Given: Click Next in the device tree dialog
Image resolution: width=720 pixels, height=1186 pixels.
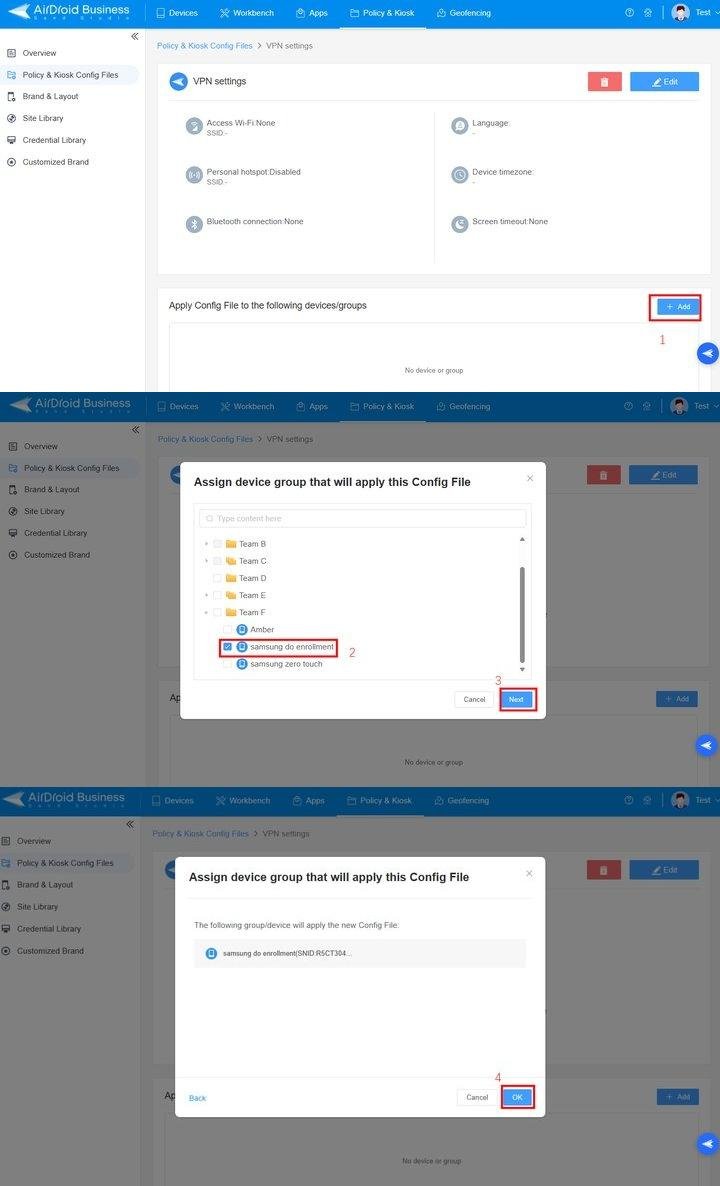Looking at the screenshot, I should (517, 700).
